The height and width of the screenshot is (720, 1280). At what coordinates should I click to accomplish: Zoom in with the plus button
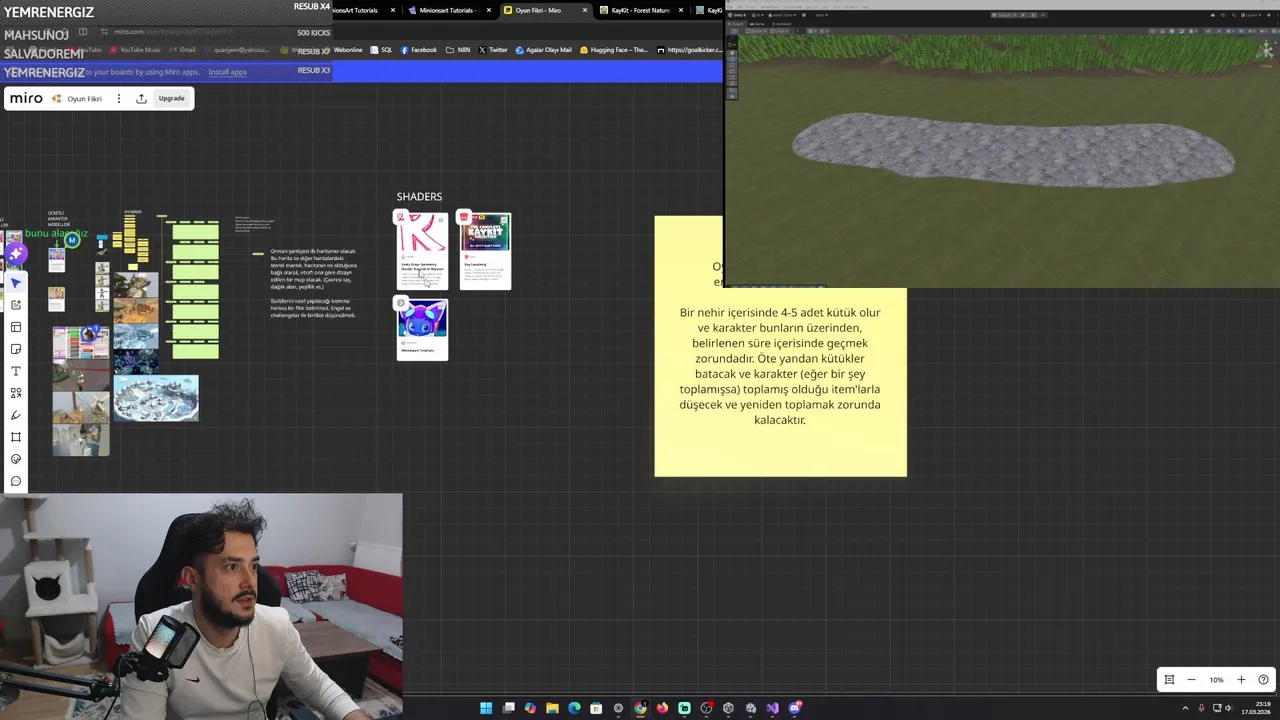[1241, 680]
